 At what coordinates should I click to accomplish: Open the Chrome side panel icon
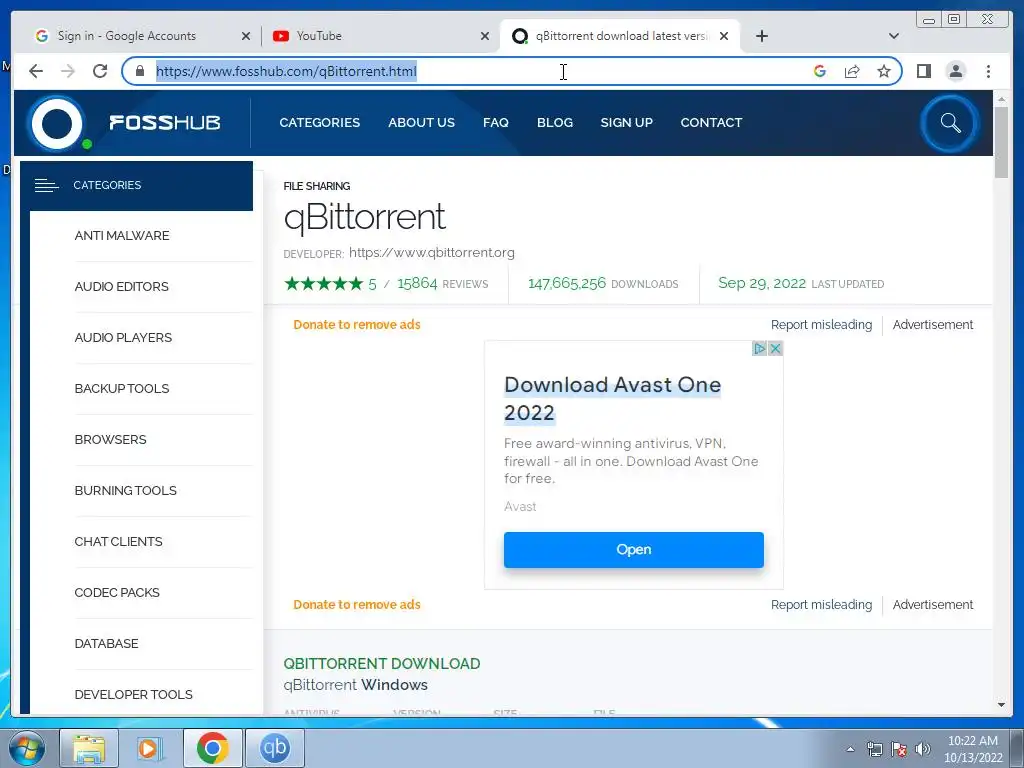pyautogui.click(x=923, y=71)
